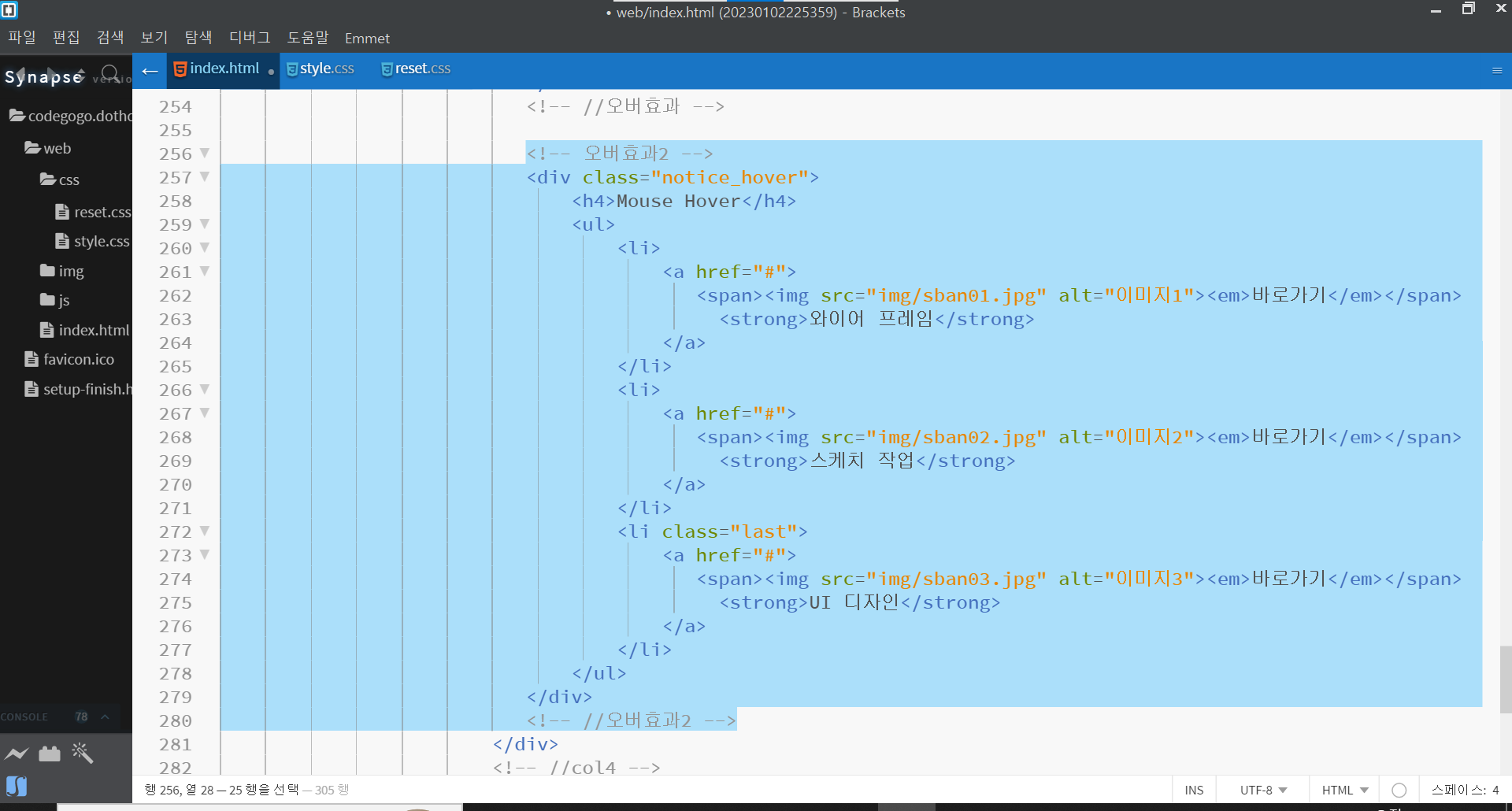Click the navigate-backward triangle in sidebar header
The width and height of the screenshot is (1512, 811).
20,72
